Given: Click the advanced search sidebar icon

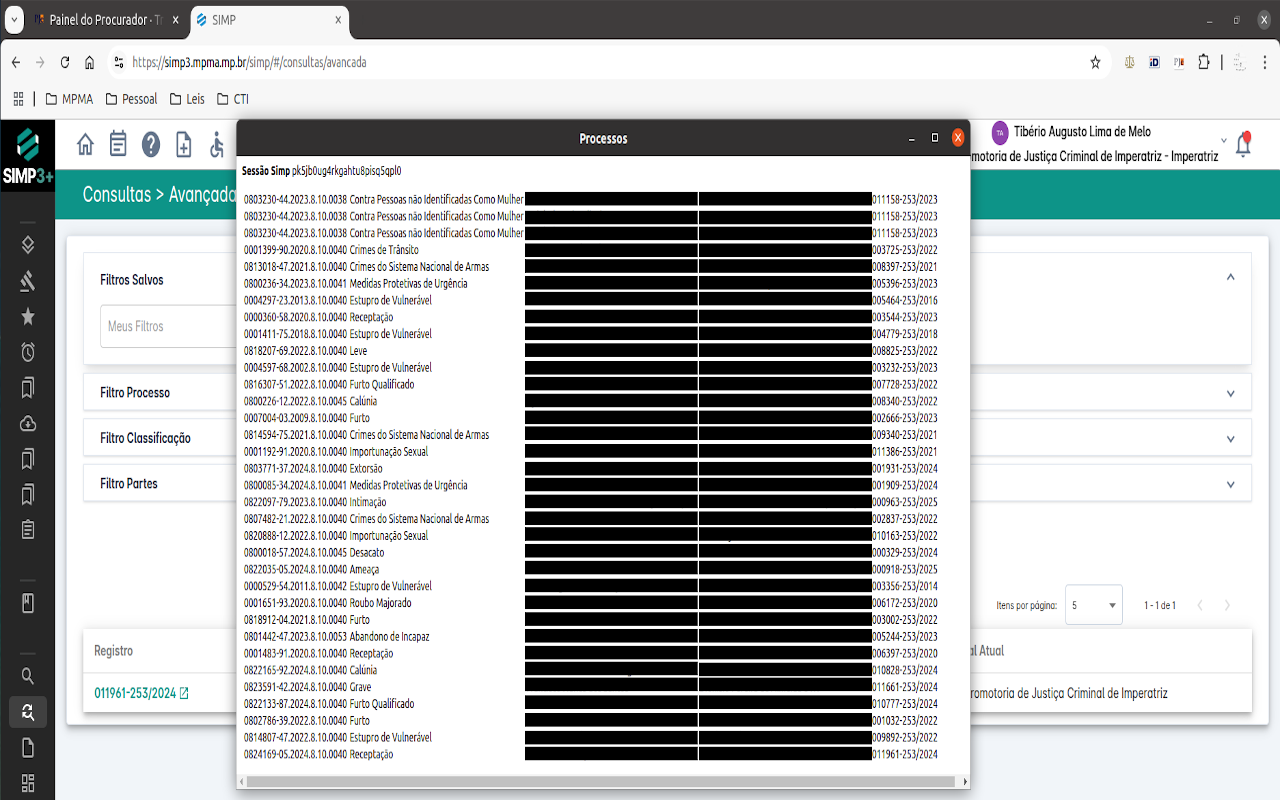Looking at the screenshot, I should point(28,712).
